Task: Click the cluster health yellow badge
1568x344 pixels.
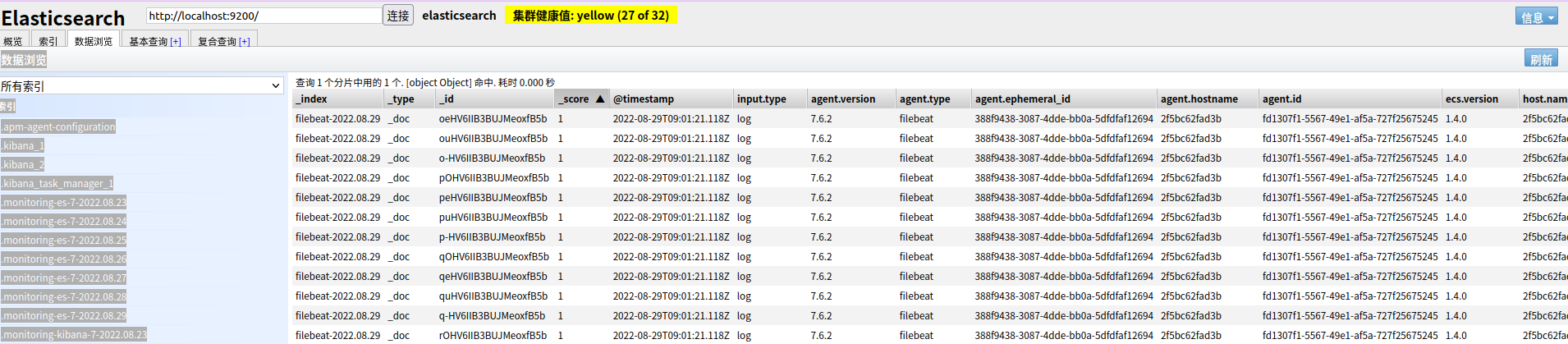Action: 591,16
